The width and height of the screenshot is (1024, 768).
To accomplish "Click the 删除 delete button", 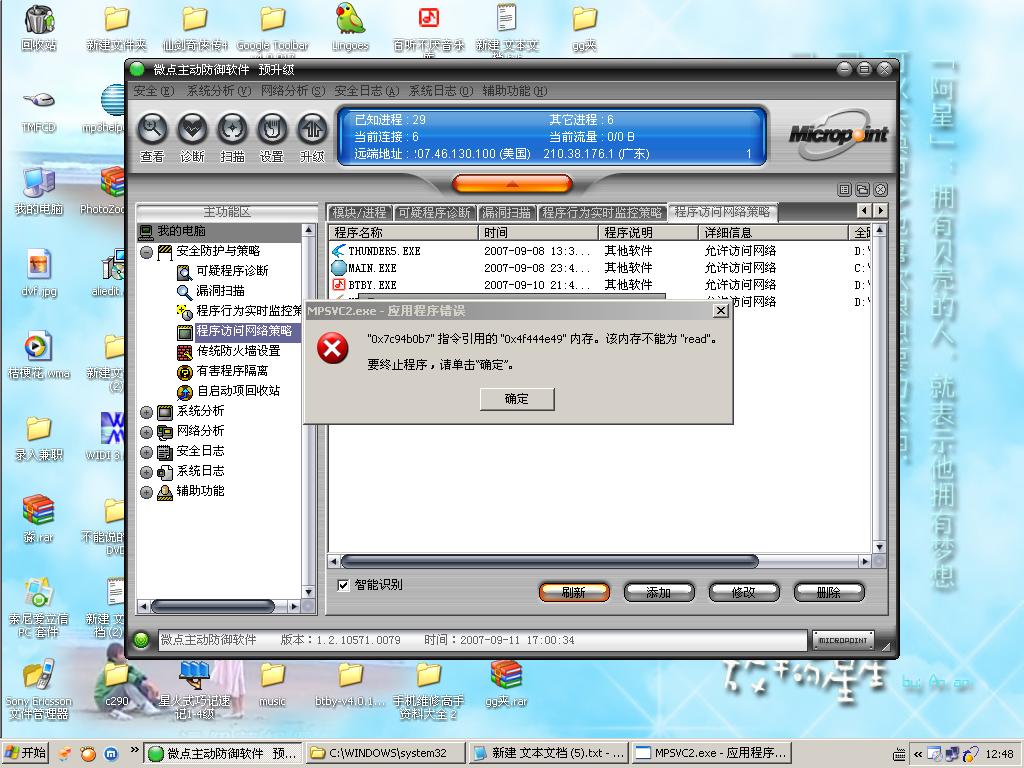I will [x=828, y=592].
